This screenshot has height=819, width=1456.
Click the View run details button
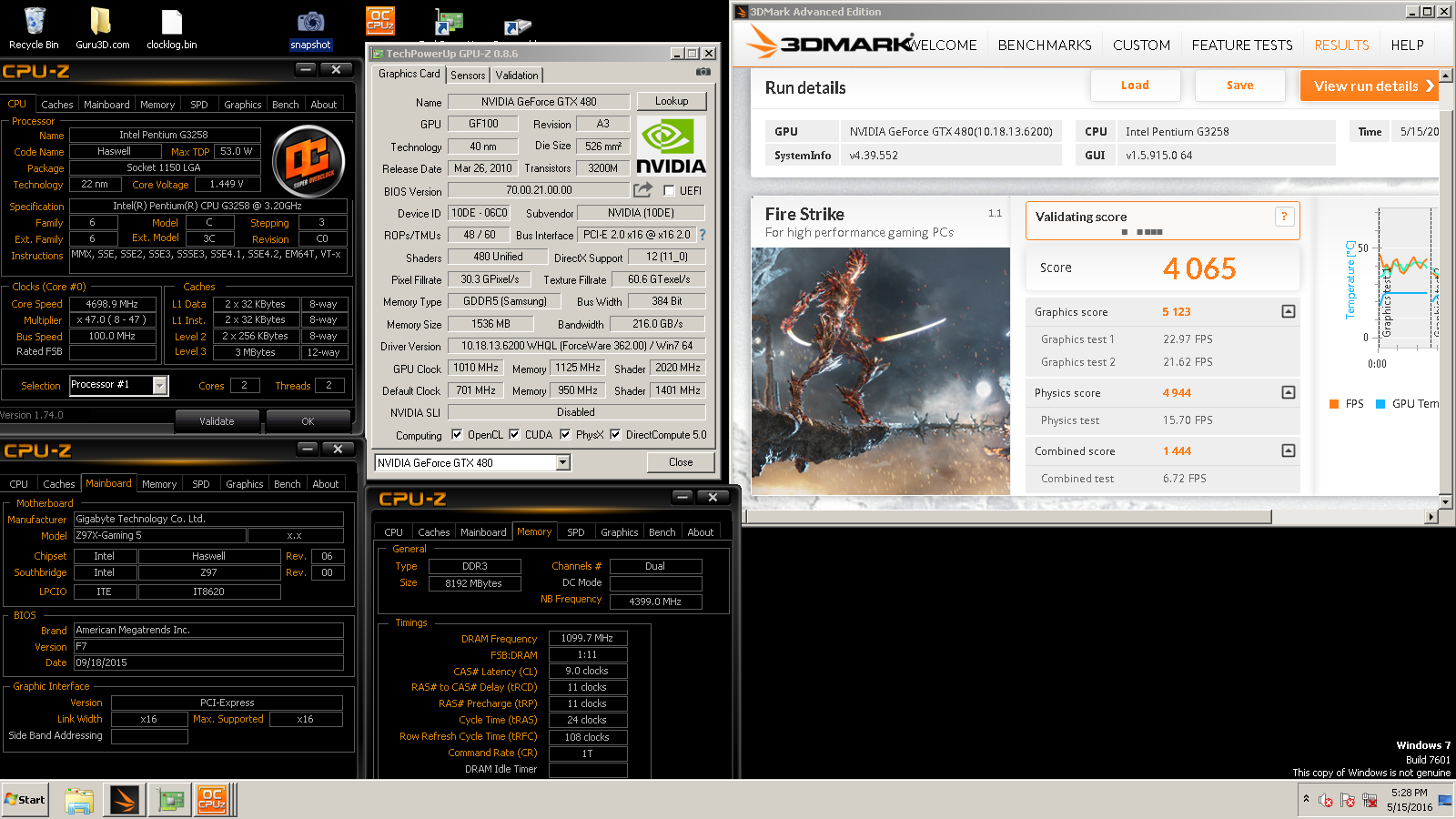[x=1370, y=86]
